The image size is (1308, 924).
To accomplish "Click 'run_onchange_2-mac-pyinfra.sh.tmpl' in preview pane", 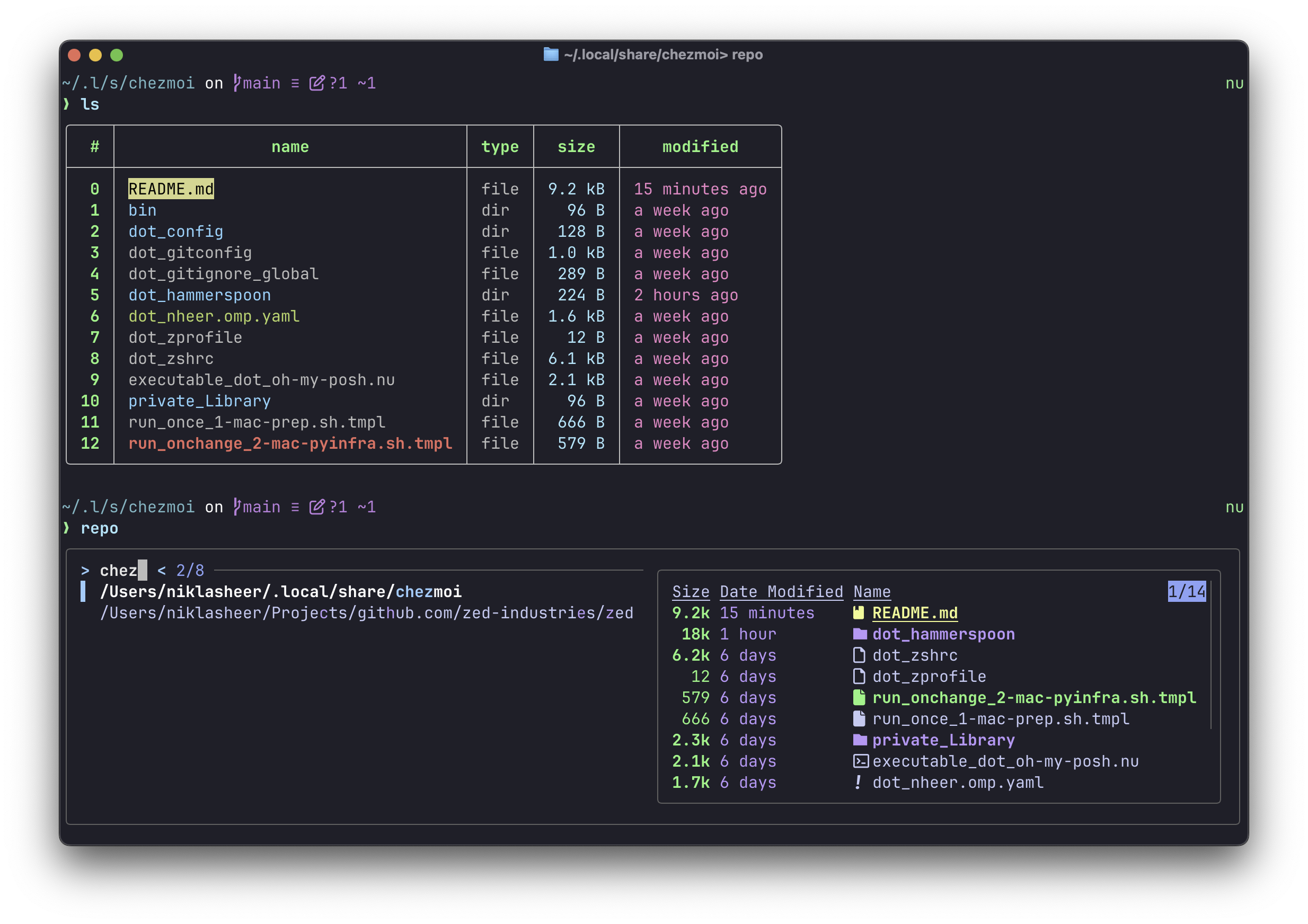I will click(x=1034, y=697).
